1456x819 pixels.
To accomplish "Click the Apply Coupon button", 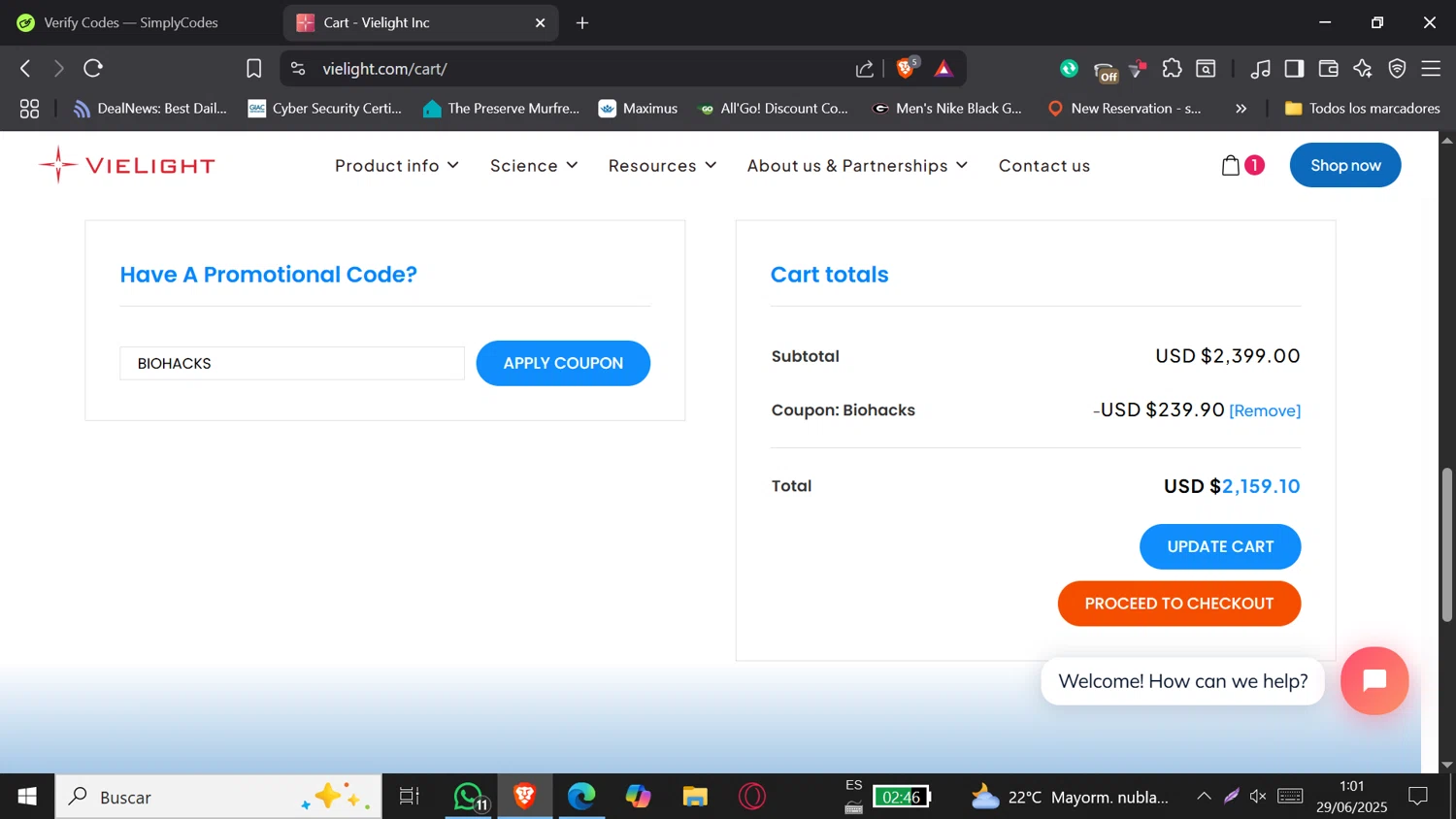I will pos(563,363).
